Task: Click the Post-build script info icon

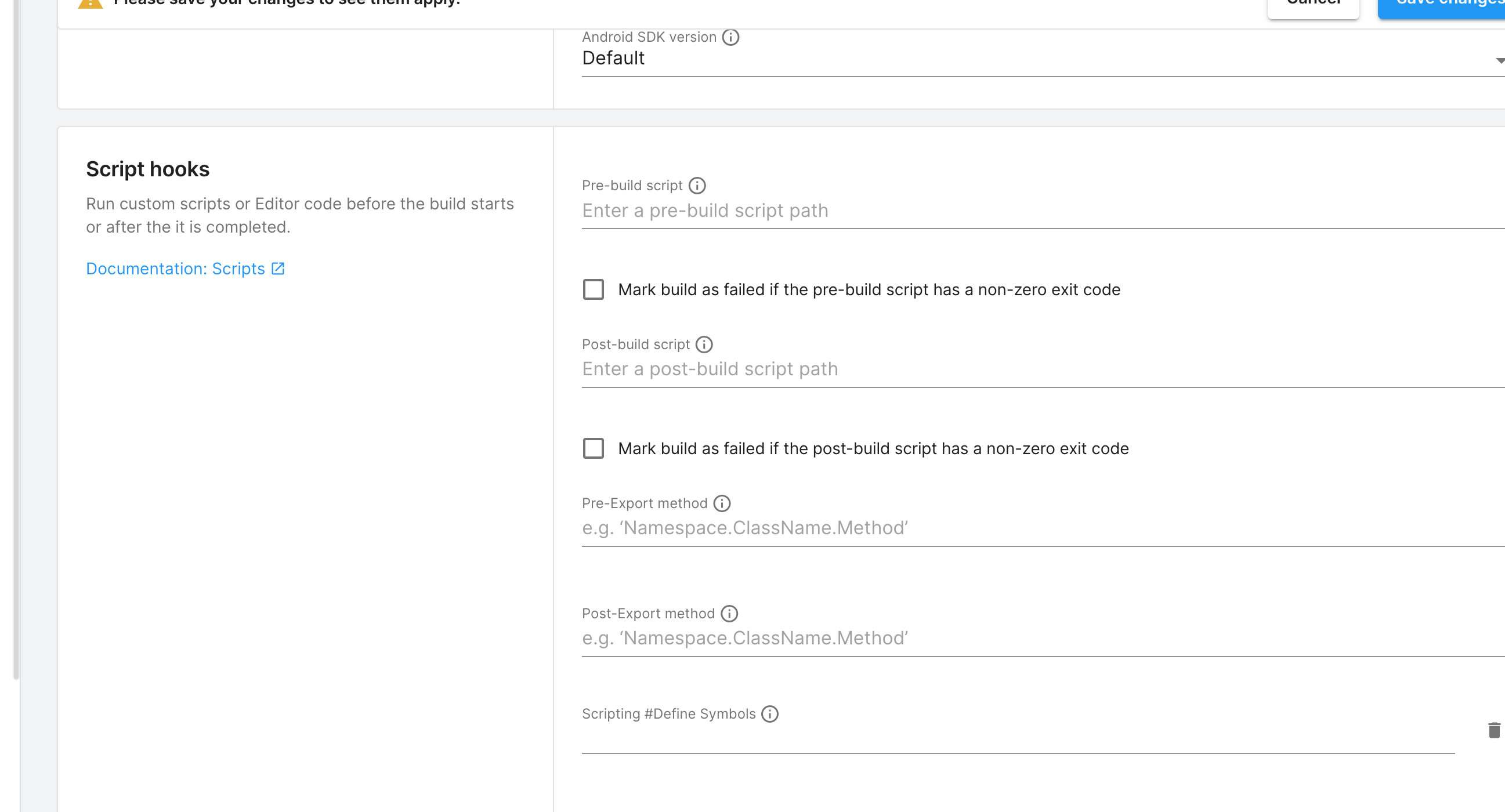Action: [704, 345]
